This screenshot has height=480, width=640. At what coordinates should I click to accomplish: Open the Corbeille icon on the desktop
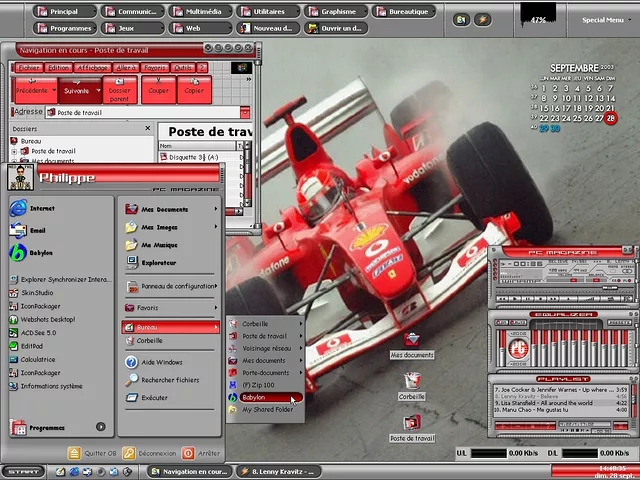click(x=411, y=382)
